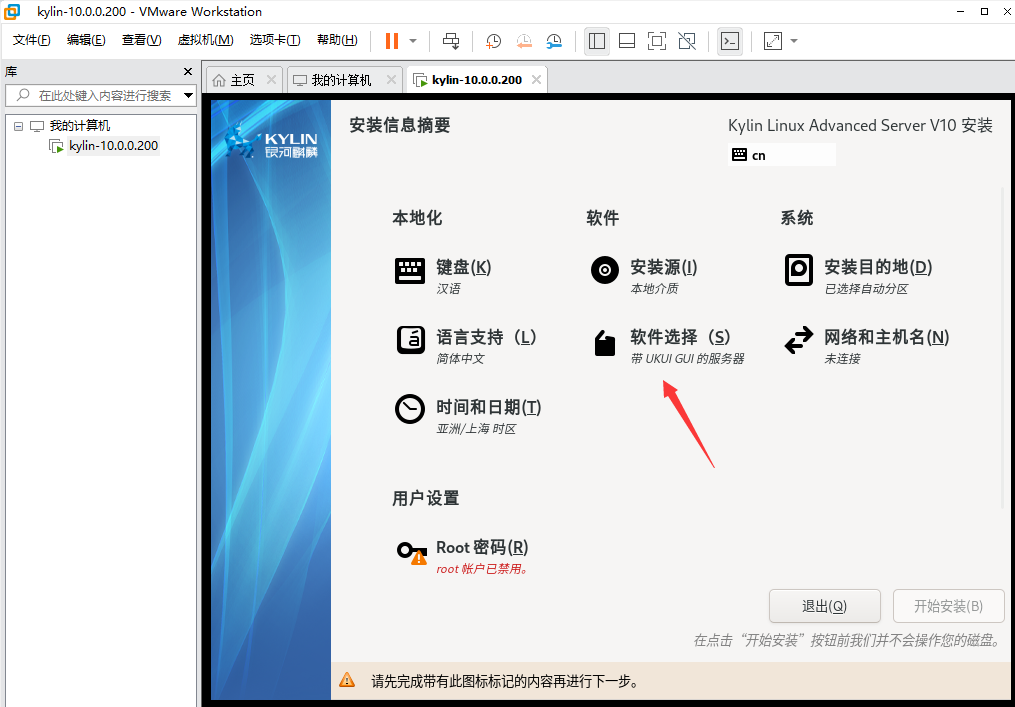Click the 开始安装(B) button

(x=948, y=606)
